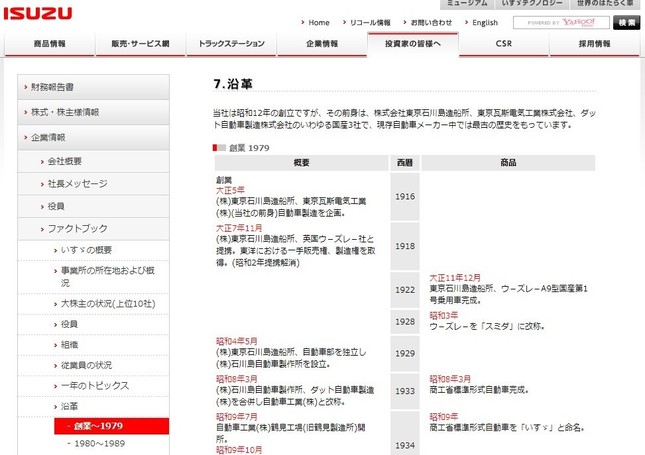Select 1980～1989 history period
The image size is (645, 455).
[97, 443]
